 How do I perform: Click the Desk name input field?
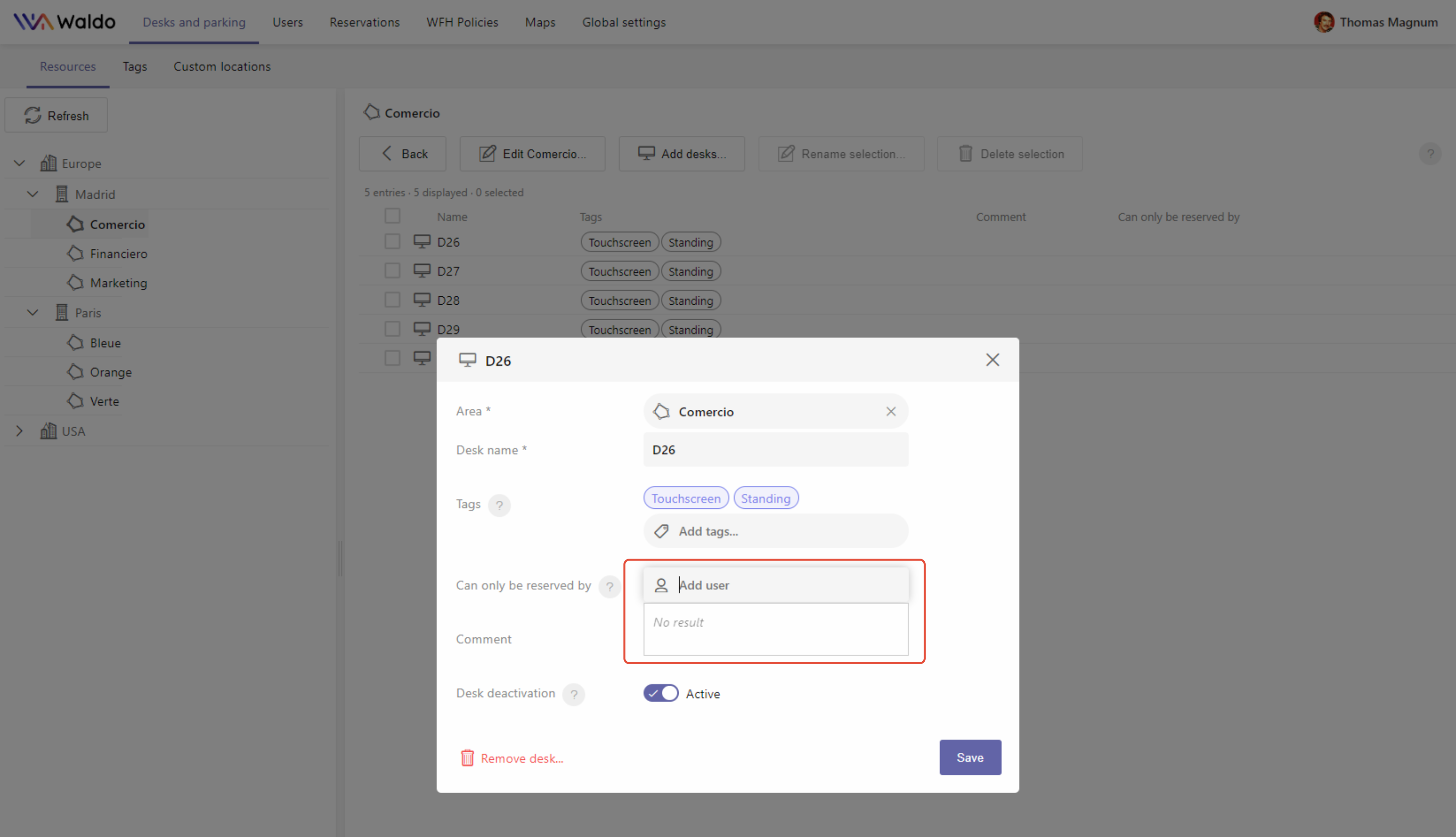tap(776, 450)
